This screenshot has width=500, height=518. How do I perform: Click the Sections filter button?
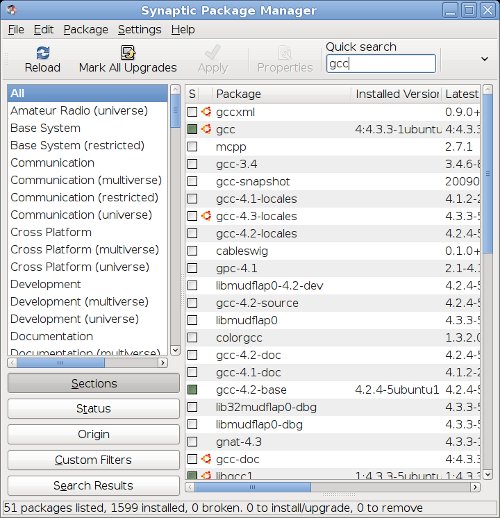(93, 383)
